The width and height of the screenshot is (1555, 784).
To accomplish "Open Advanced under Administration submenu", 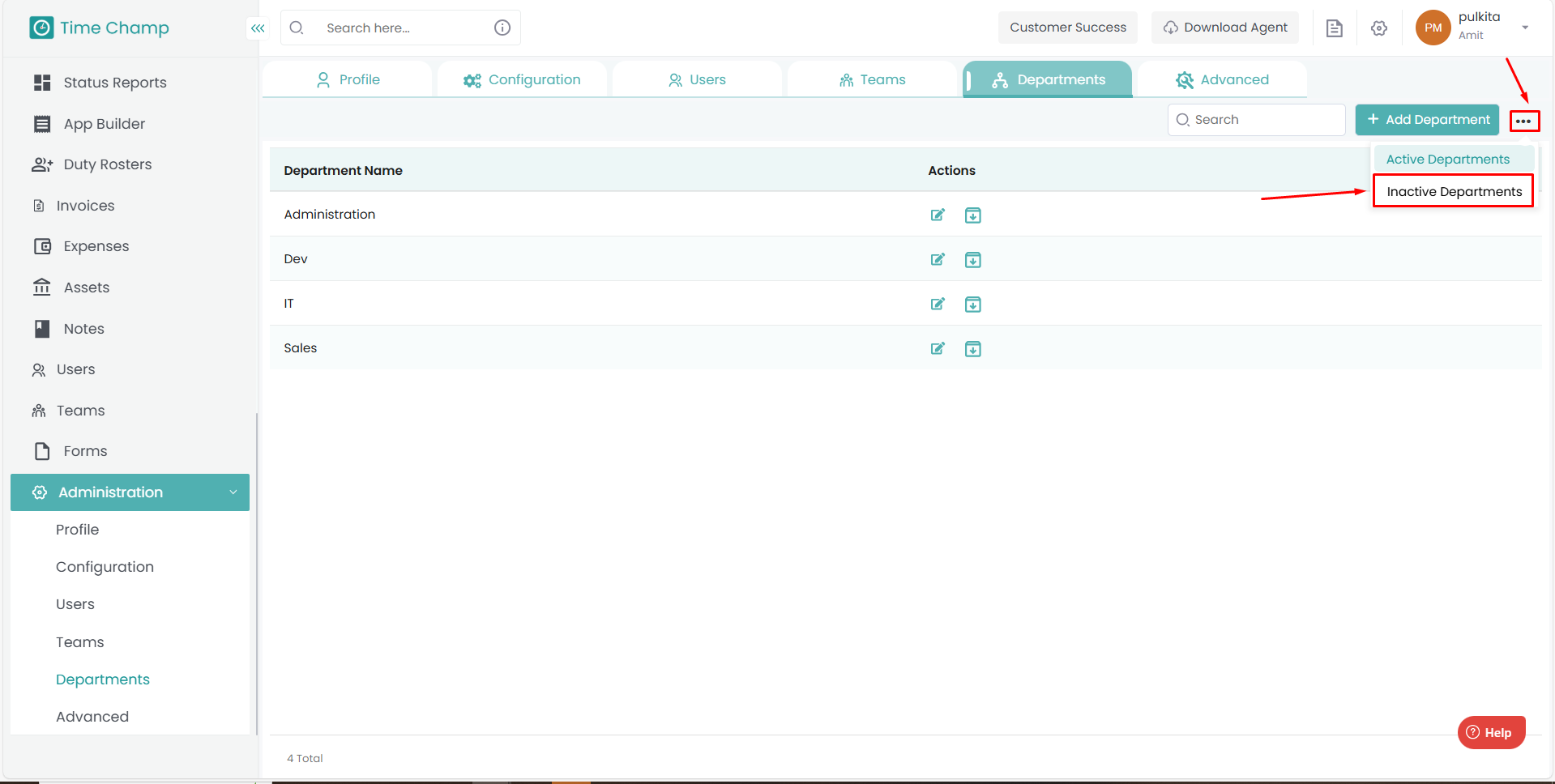I will tap(92, 717).
